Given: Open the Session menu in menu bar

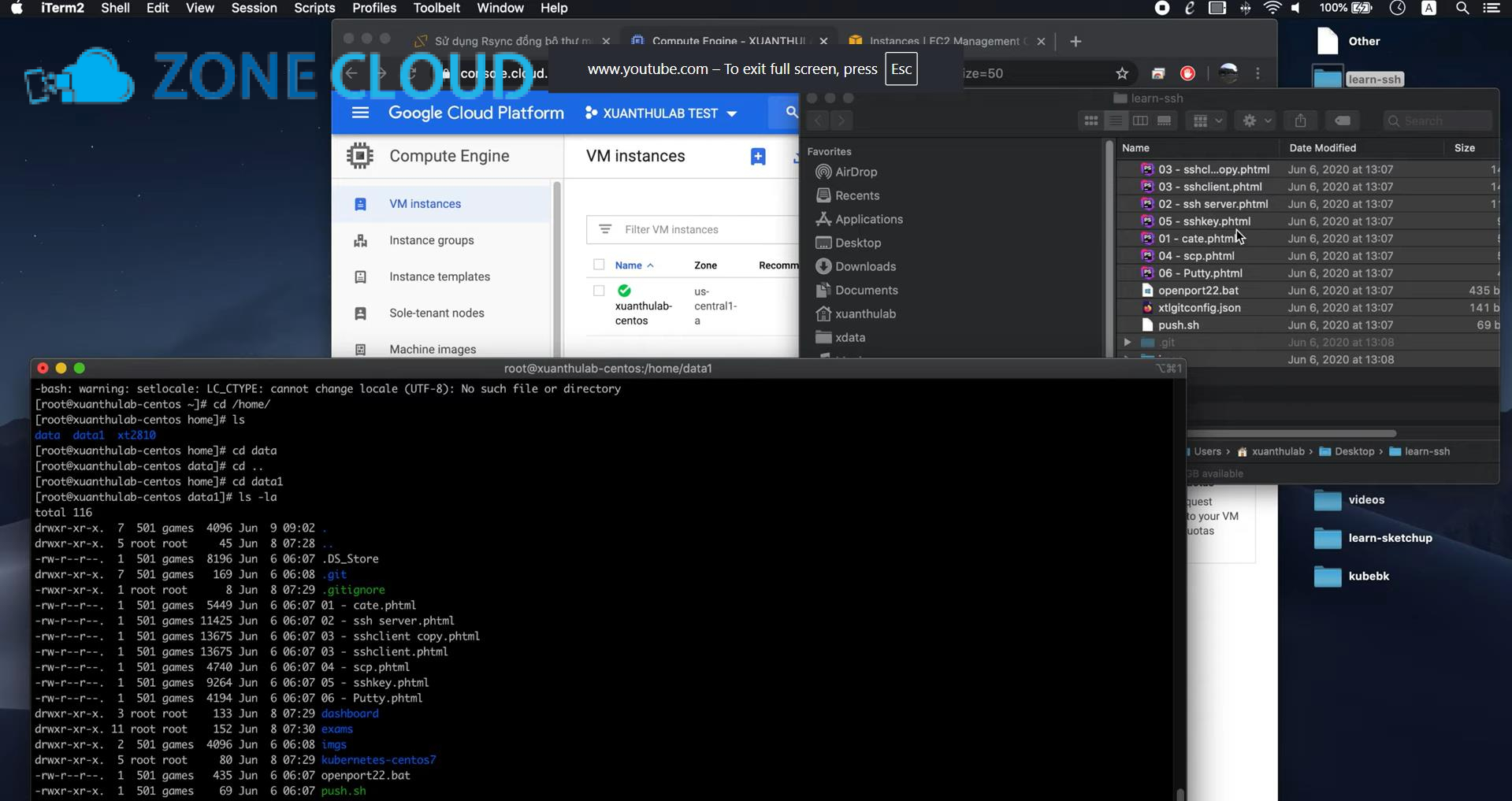Looking at the screenshot, I should [x=254, y=8].
